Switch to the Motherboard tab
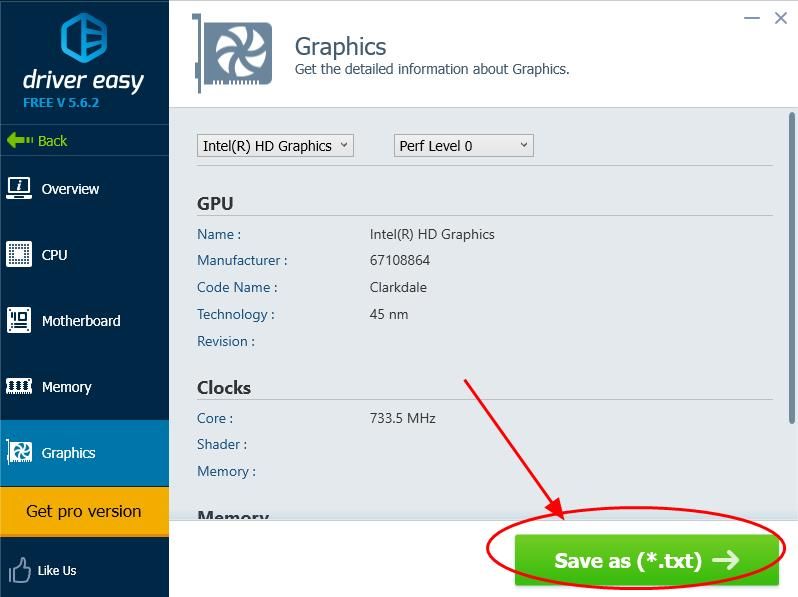The image size is (798, 597). pyautogui.click(x=81, y=321)
